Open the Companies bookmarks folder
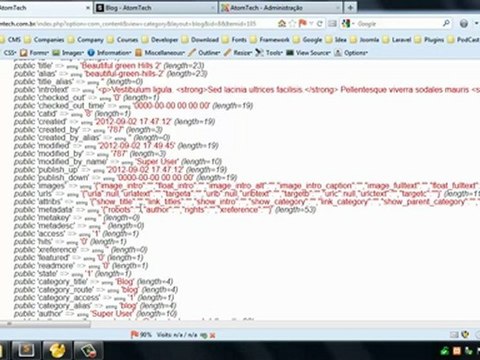Screen dimensions: 480x360 [x=44, y=40]
